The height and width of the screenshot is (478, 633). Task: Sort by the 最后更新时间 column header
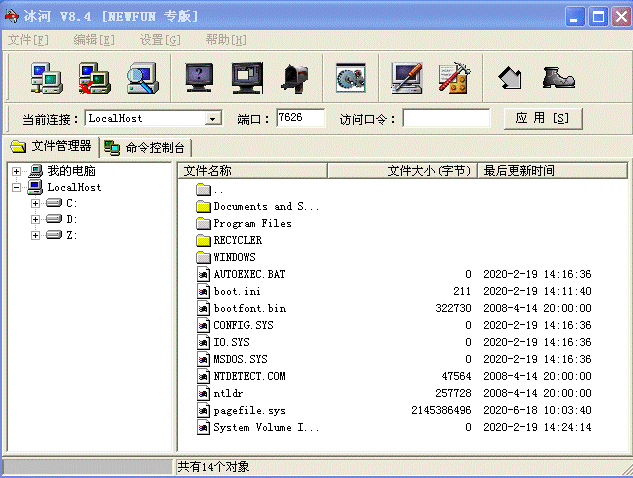(552, 170)
